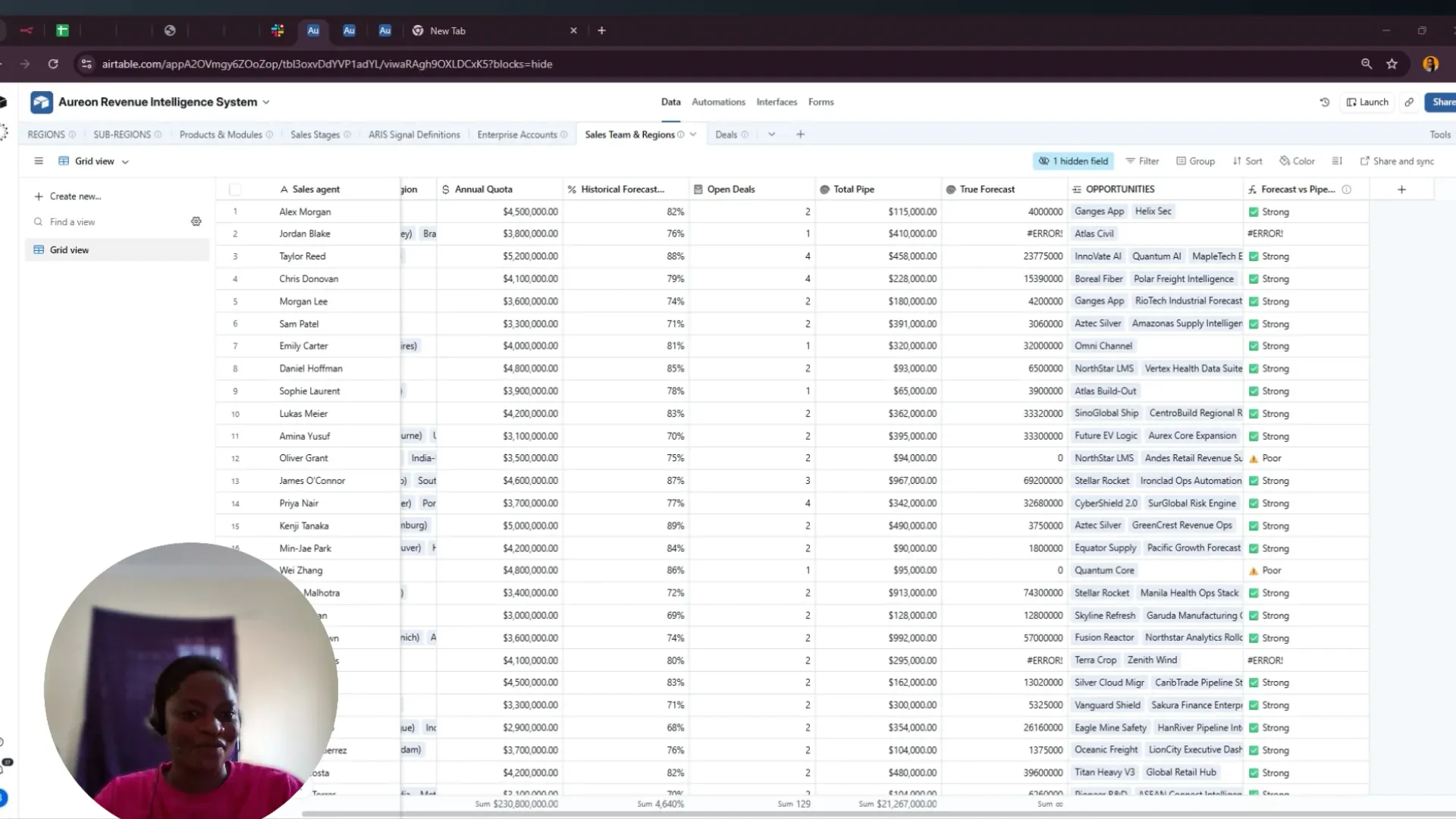
Task: Open Chrome profile avatar
Action: (1431, 64)
